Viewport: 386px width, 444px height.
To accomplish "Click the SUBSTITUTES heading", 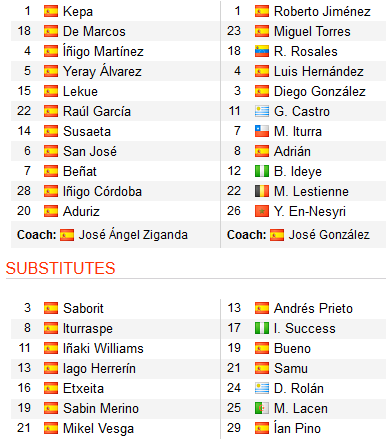I will (61, 268).
